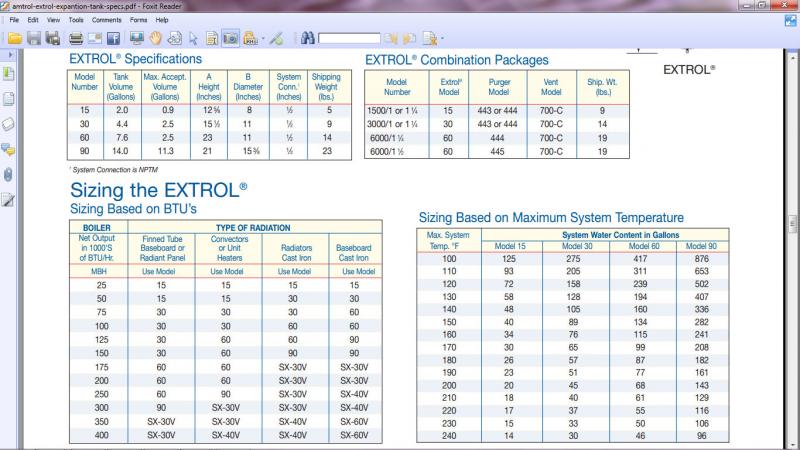Open the Tools menu
Image resolution: width=800 pixels, height=450 pixels.
tap(76, 20)
